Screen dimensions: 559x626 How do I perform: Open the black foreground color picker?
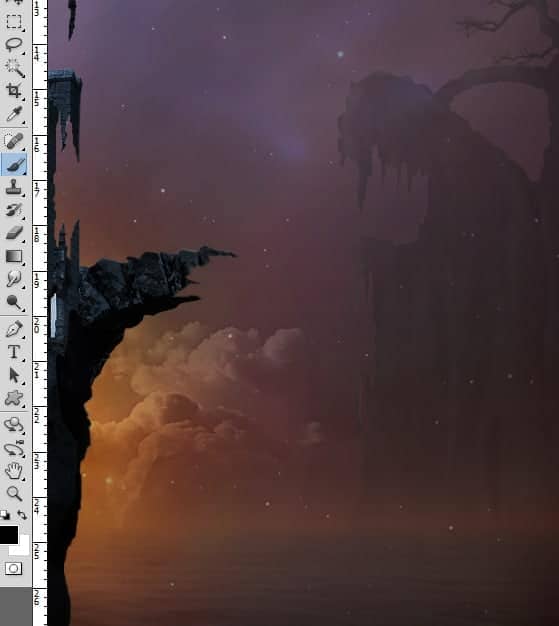coord(8,535)
